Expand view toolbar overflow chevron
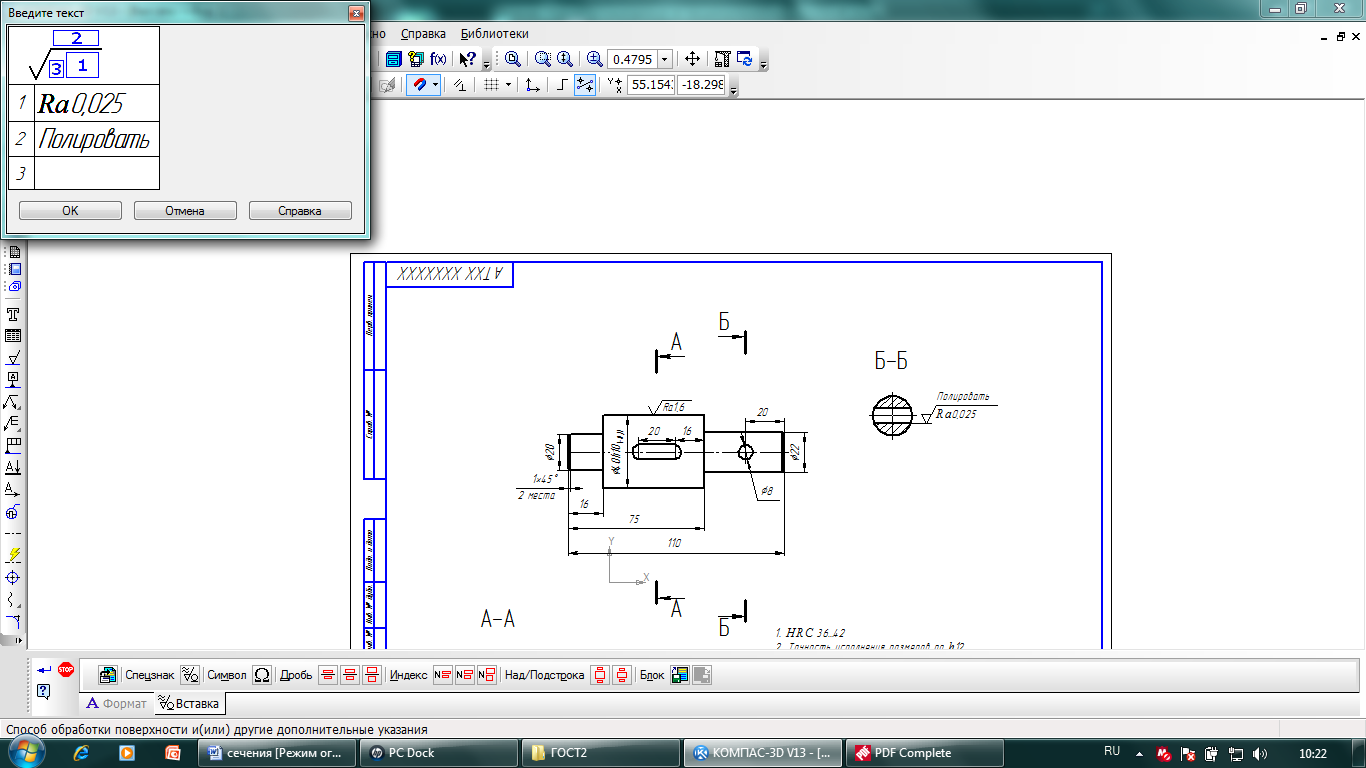 point(765,64)
